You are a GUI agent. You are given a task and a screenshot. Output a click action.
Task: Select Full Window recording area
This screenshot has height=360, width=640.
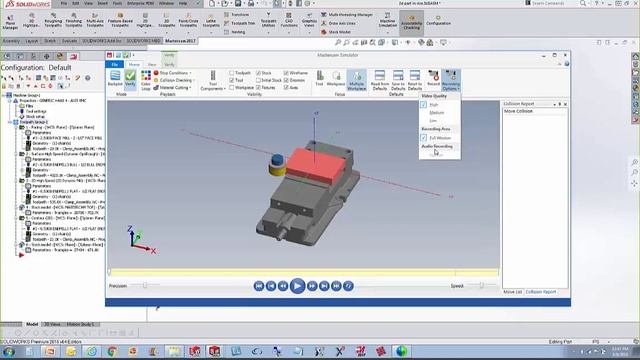click(440, 138)
